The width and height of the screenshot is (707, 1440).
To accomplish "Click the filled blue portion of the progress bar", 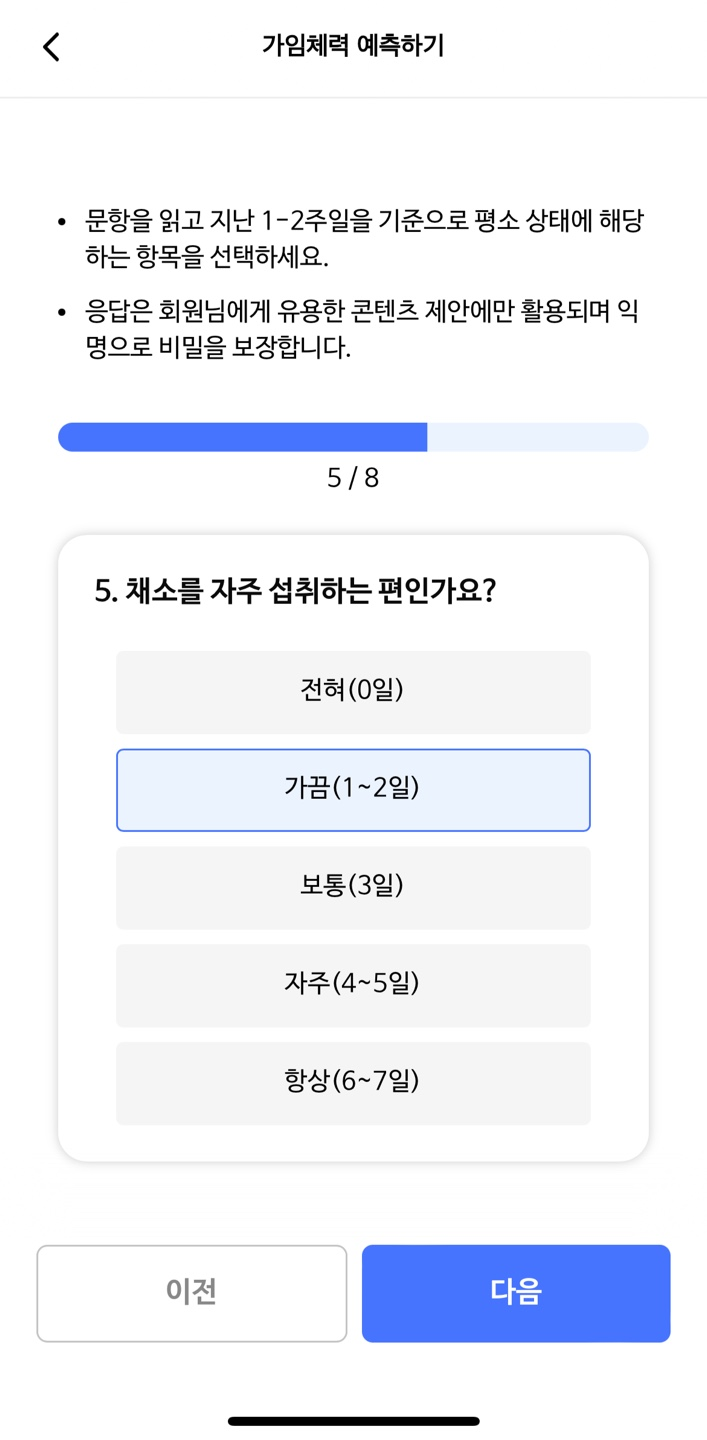I will coord(240,436).
